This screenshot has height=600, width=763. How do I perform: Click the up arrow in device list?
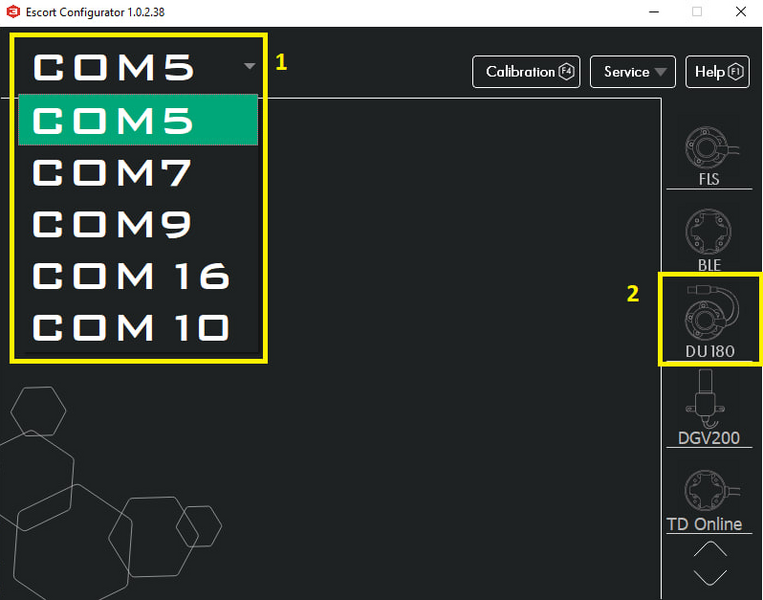click(x=710, y=549)
